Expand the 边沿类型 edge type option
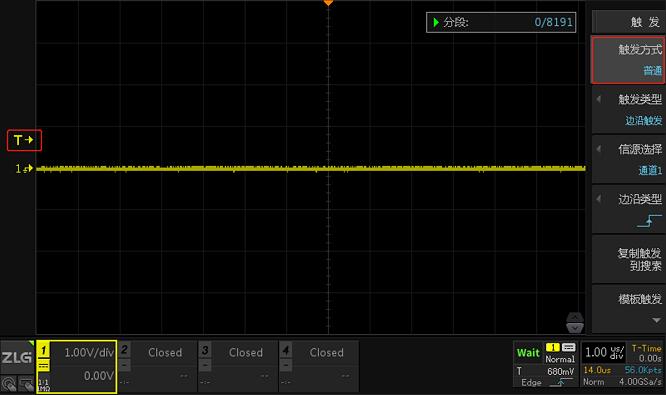 628,209
